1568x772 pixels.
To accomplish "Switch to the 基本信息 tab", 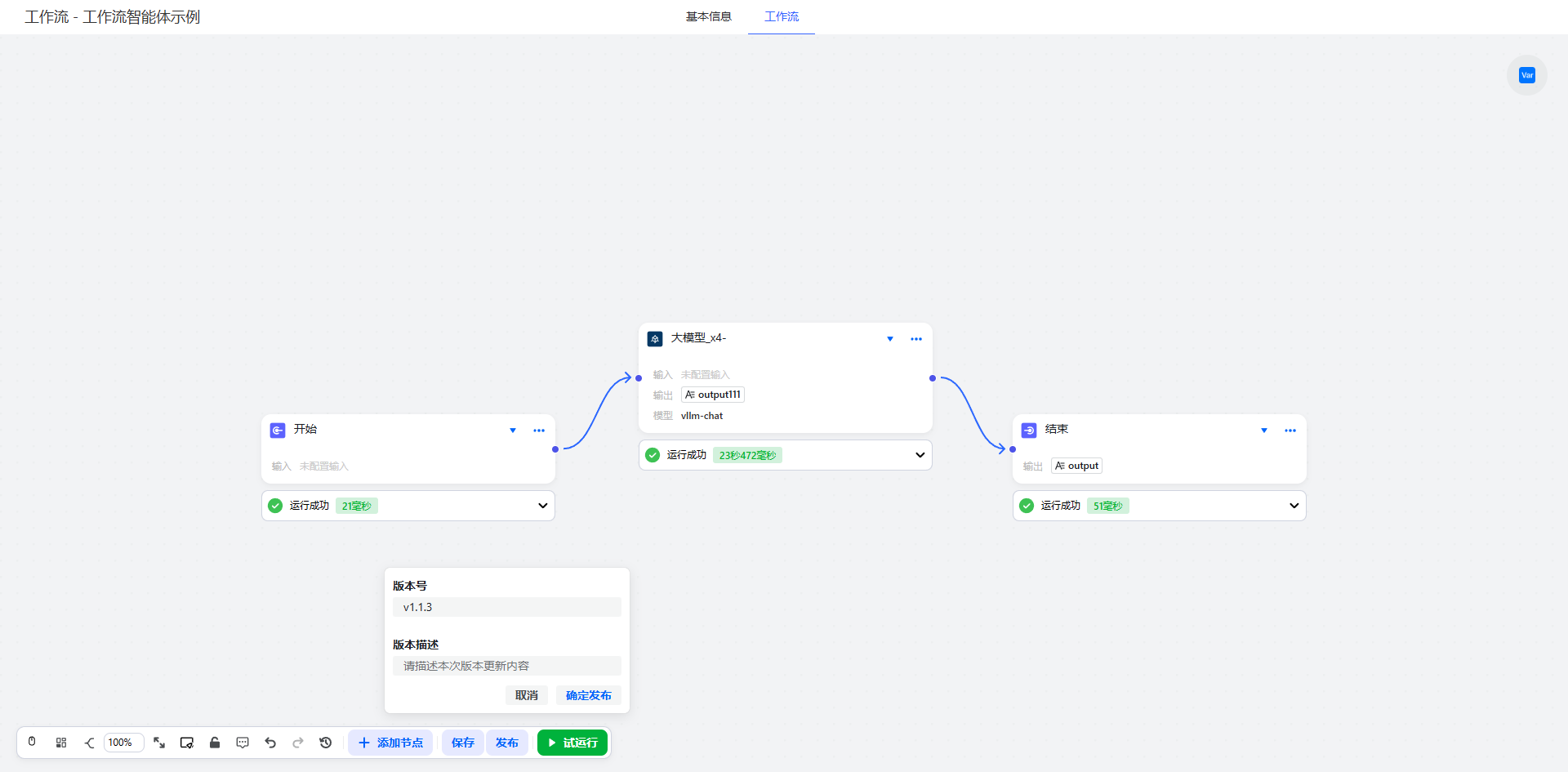I will (x=708, y=16).
